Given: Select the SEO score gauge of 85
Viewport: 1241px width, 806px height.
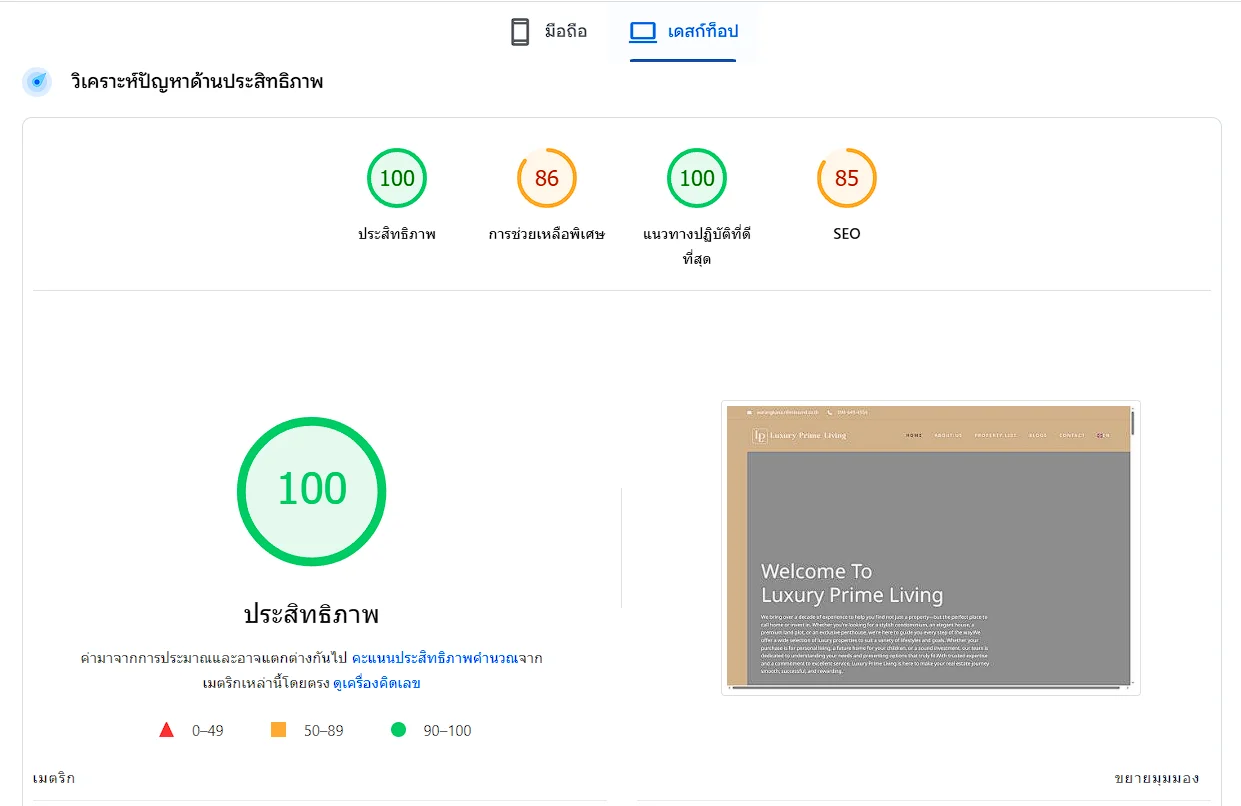Looking at the screenshot, I should pos(847,178).
